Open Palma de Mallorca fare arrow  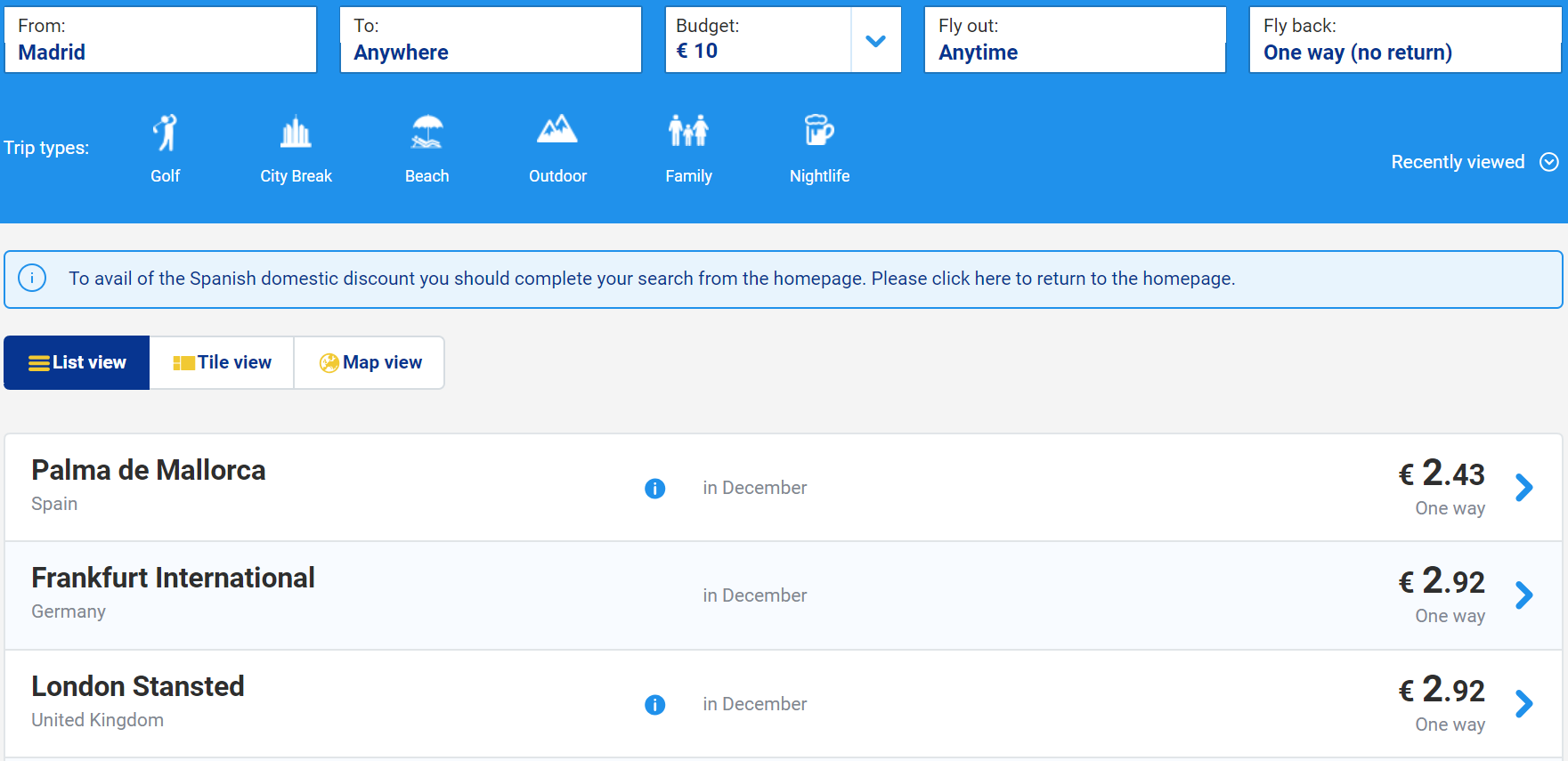point(1523,488)
